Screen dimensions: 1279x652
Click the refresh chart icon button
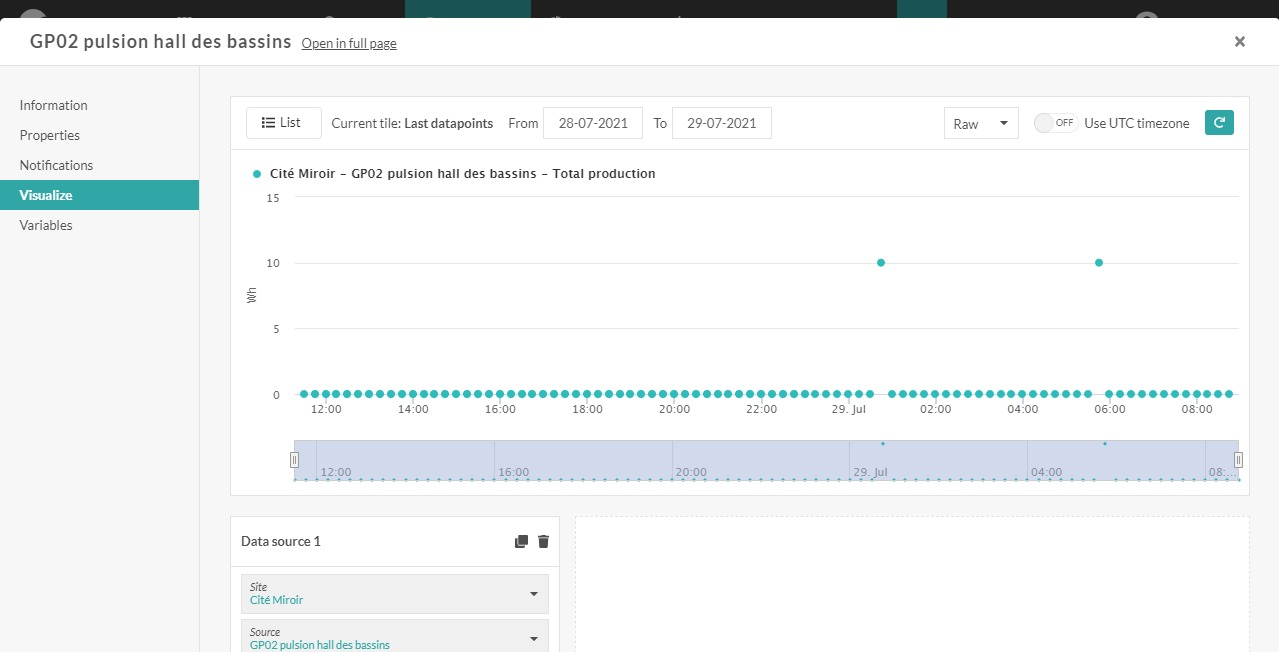click(x=1219, y=123)
